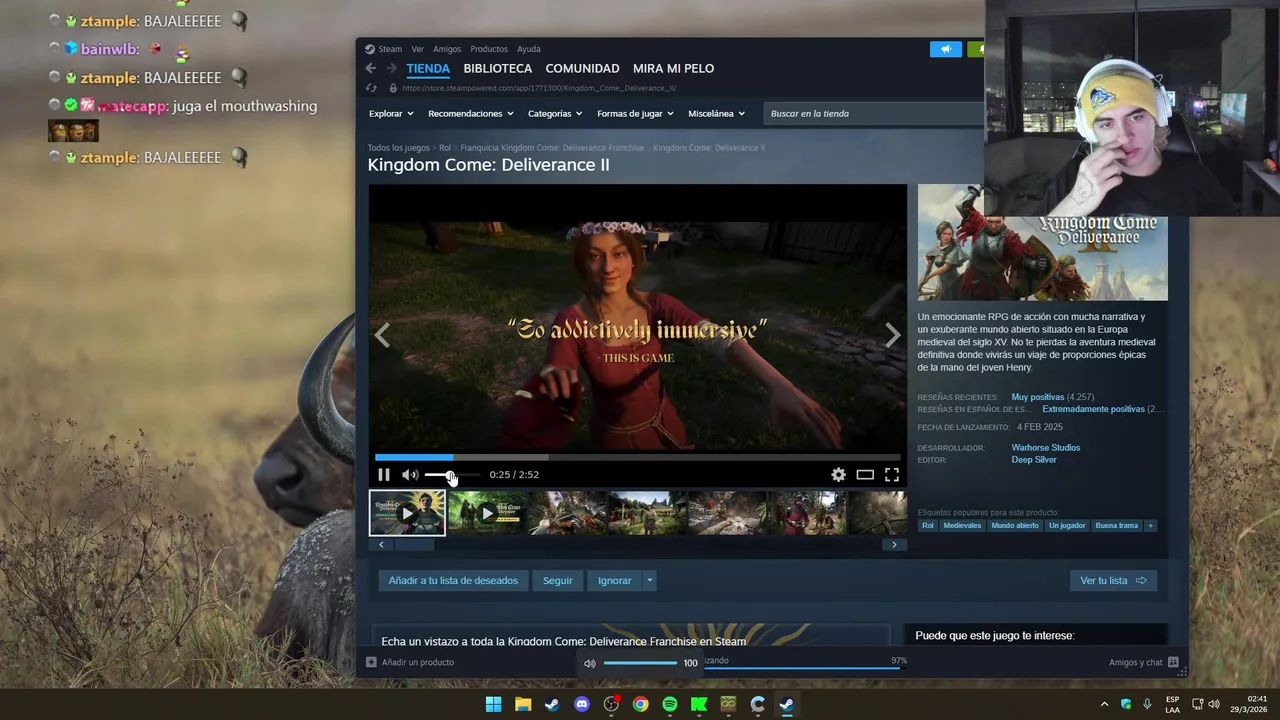Switch to the BIBLIOTECA tab
Viewport: 1280px width, 720px height.
pos(498,69)
